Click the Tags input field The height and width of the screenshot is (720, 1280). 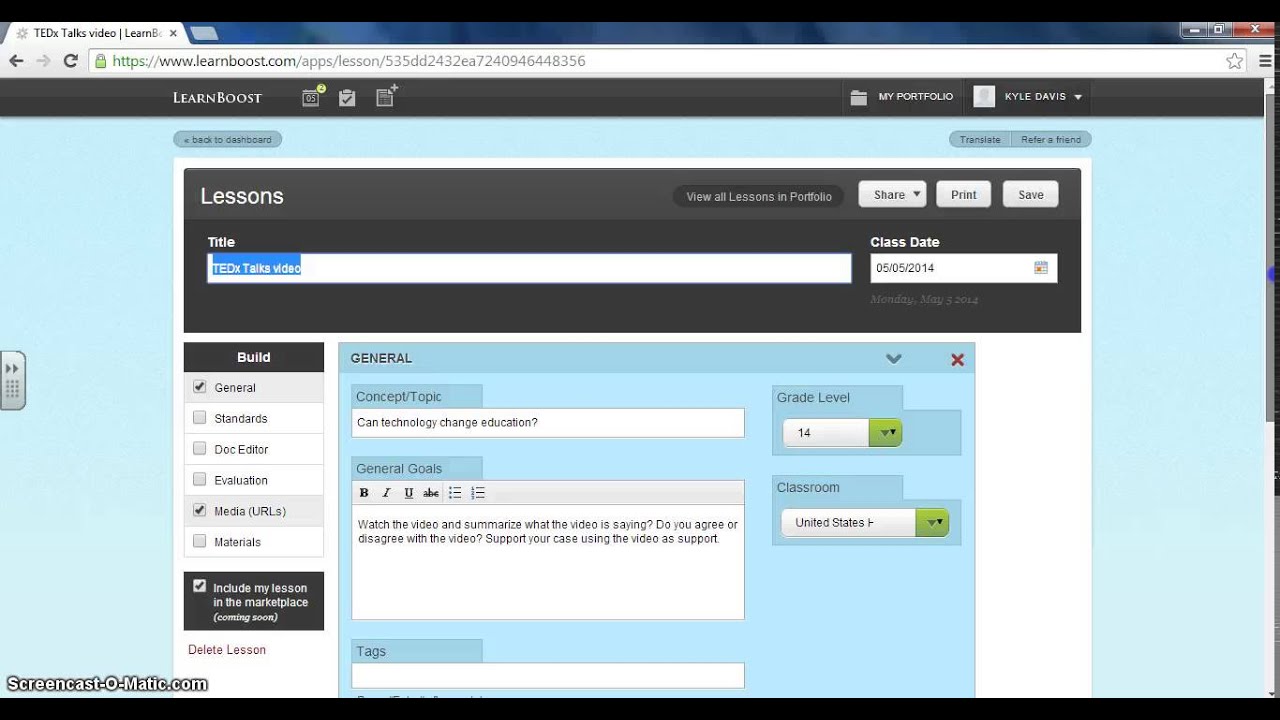click(548, 676)
